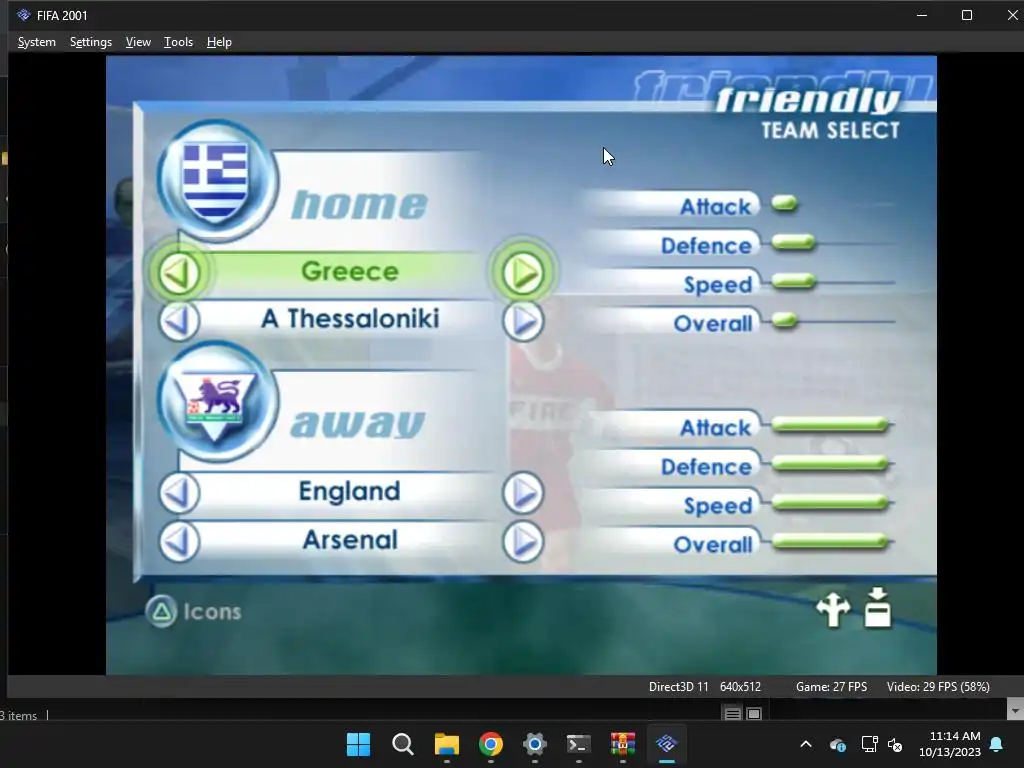This screenshot has height=768, width=1024.
Task: Open WinRAR from the taskbar
Action: point(622,744)
